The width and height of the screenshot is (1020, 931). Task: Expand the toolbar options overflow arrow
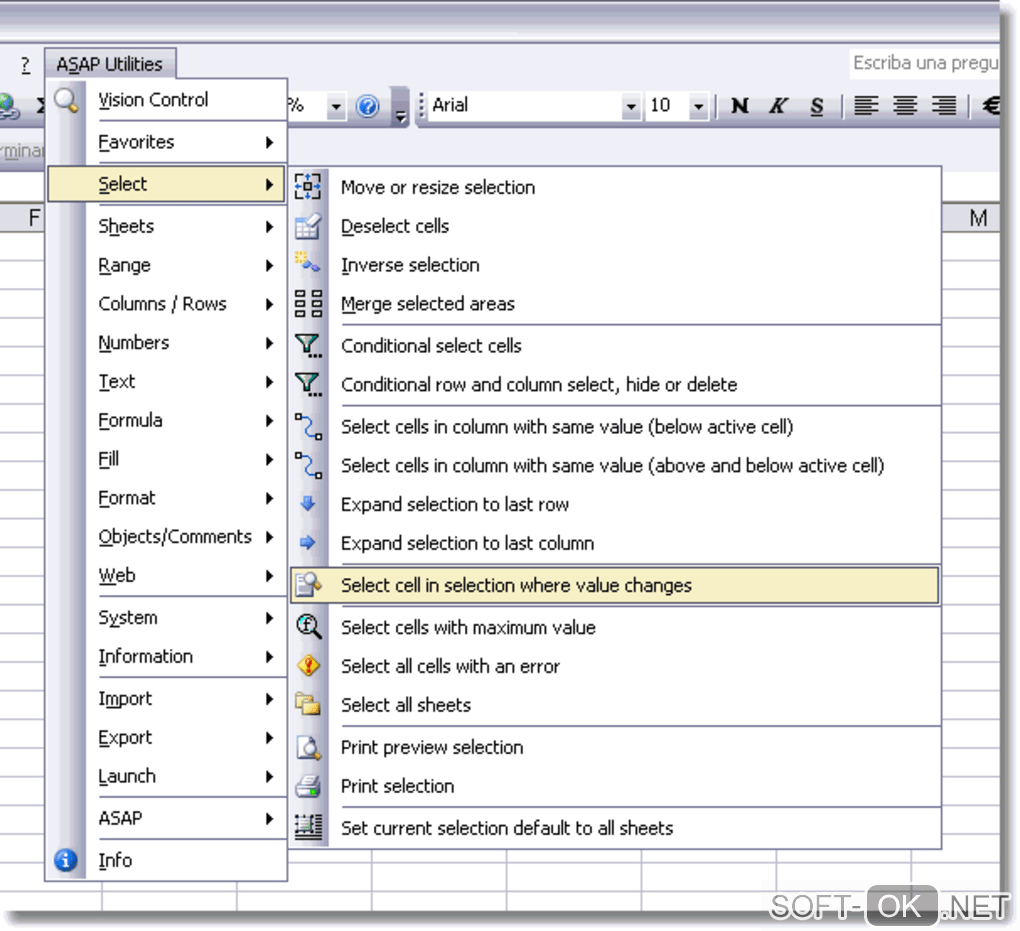pyautogui.click(x=401, y=107)
